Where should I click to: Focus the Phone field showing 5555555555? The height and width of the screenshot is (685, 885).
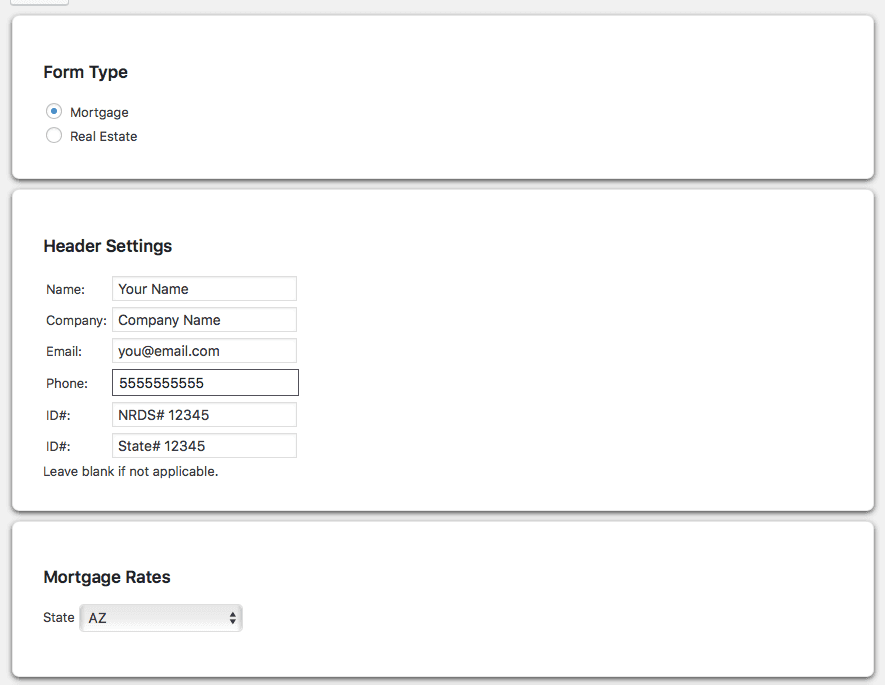click(205, 383)
